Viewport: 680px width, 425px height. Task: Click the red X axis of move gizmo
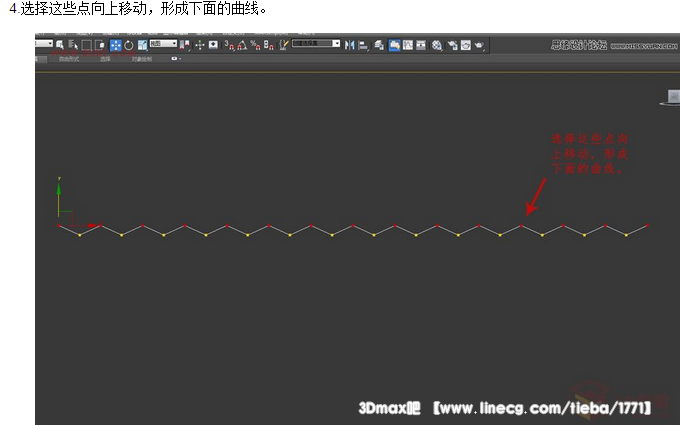tap(83, 226)
